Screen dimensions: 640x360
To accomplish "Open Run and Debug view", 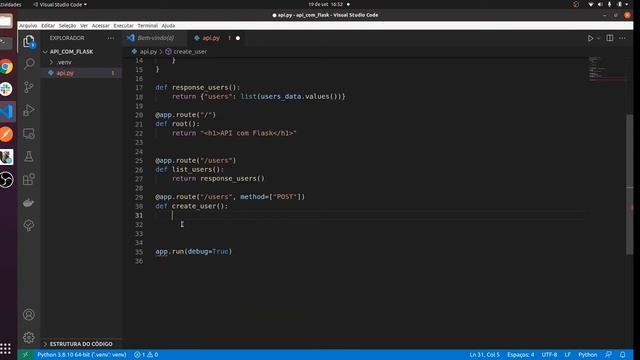I will (29, 110).
